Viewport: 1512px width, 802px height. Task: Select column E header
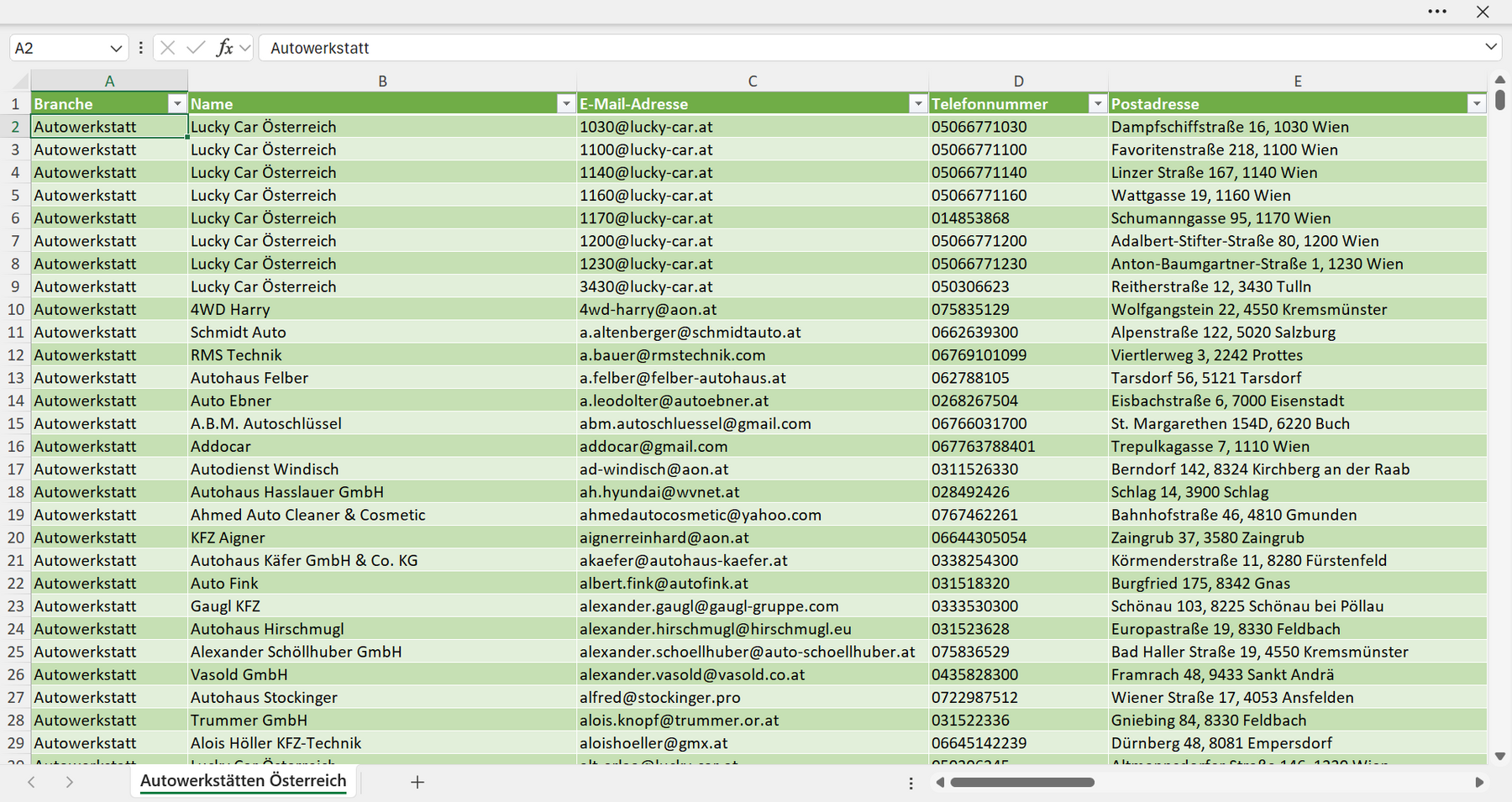click(x=1298, y=81)
